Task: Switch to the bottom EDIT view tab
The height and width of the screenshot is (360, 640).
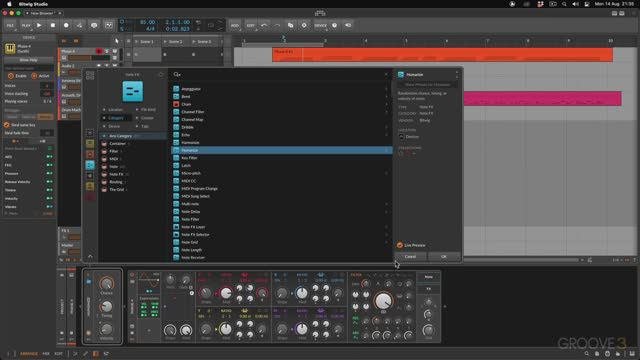Action: 58,354
